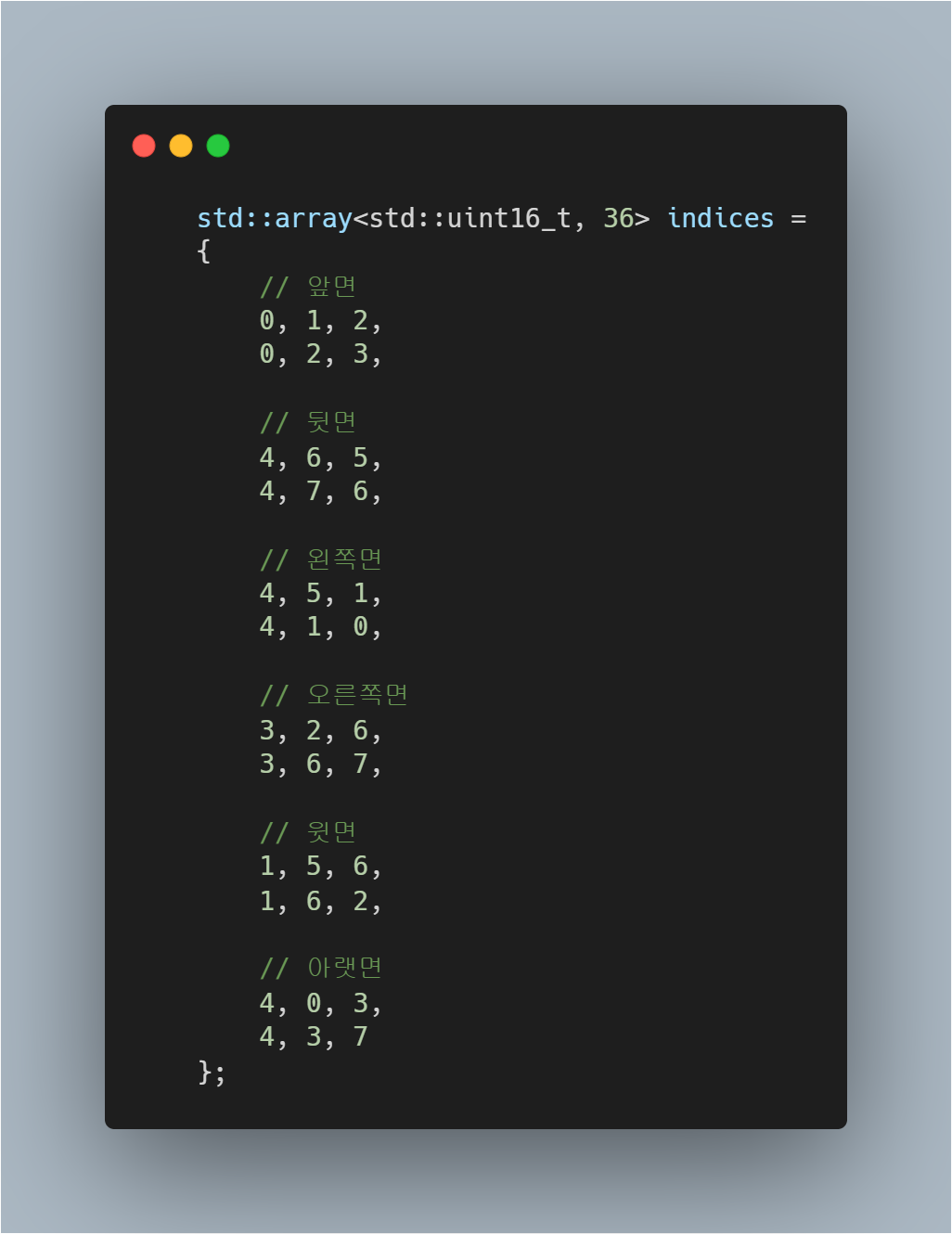Click the 아랫면 comment line
The height and width of the screenshot is (1234, 952).
[x=321, y=969]
